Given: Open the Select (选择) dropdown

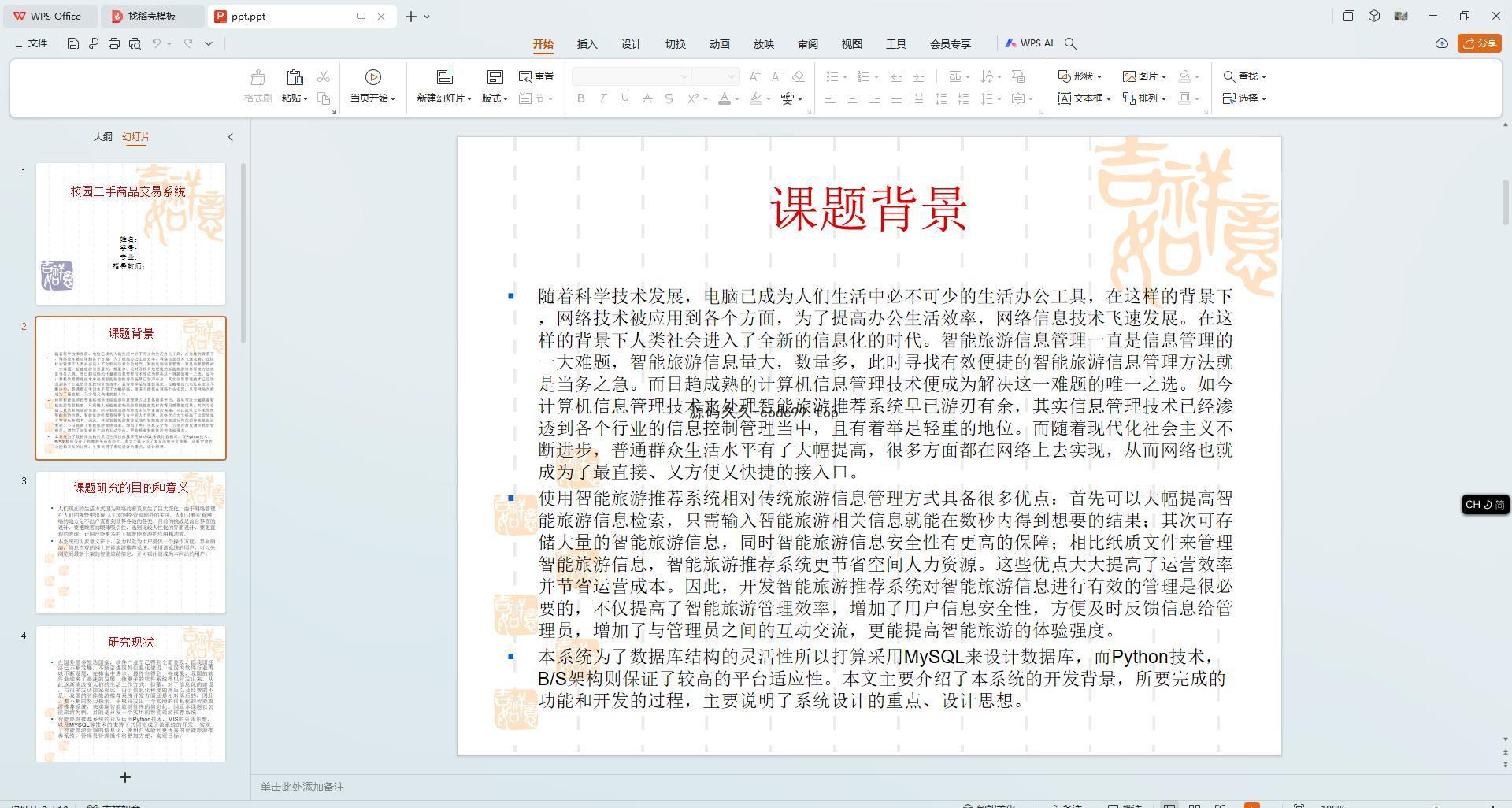Looking at the screenshot, I should (1244, 98).
